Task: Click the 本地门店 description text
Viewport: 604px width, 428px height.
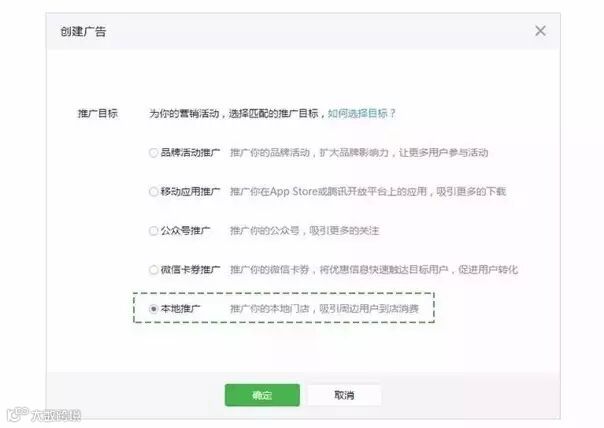Action: pyautogui.click(x=324, y=309)
